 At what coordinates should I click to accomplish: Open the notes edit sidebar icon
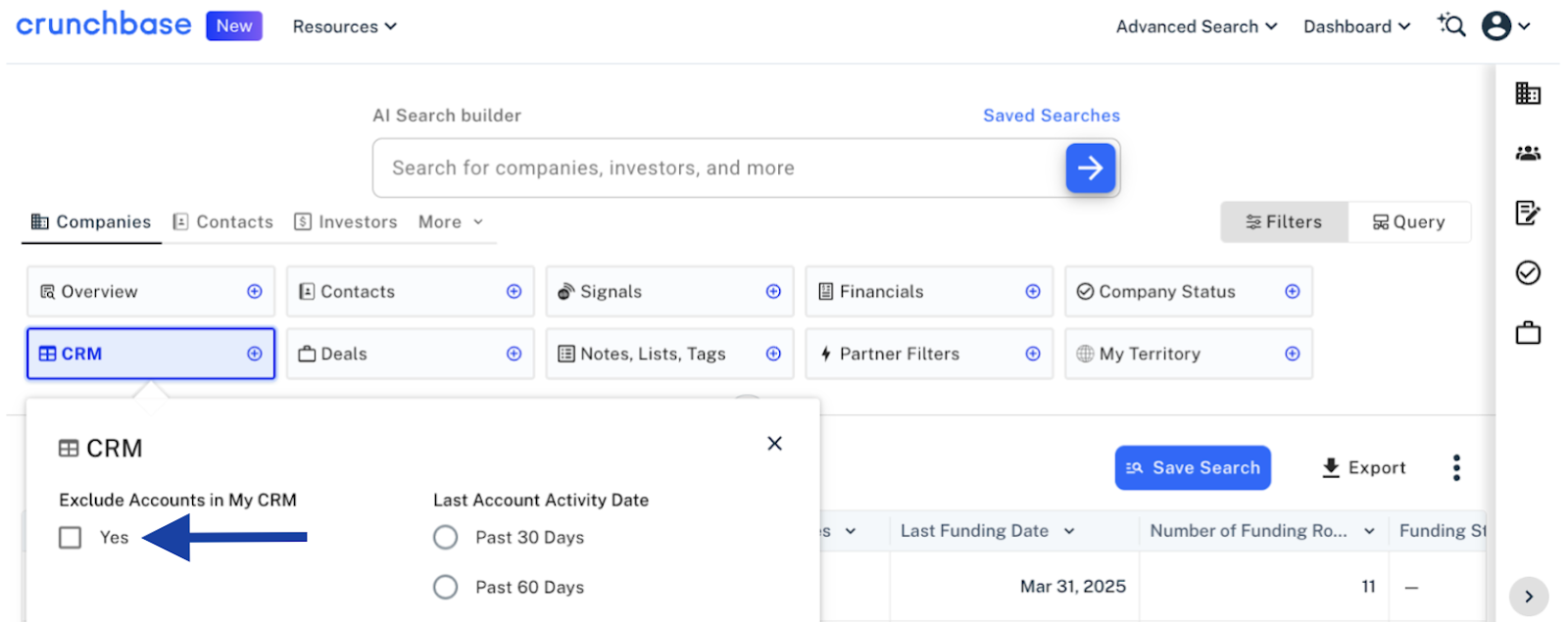coord(1529,213)
